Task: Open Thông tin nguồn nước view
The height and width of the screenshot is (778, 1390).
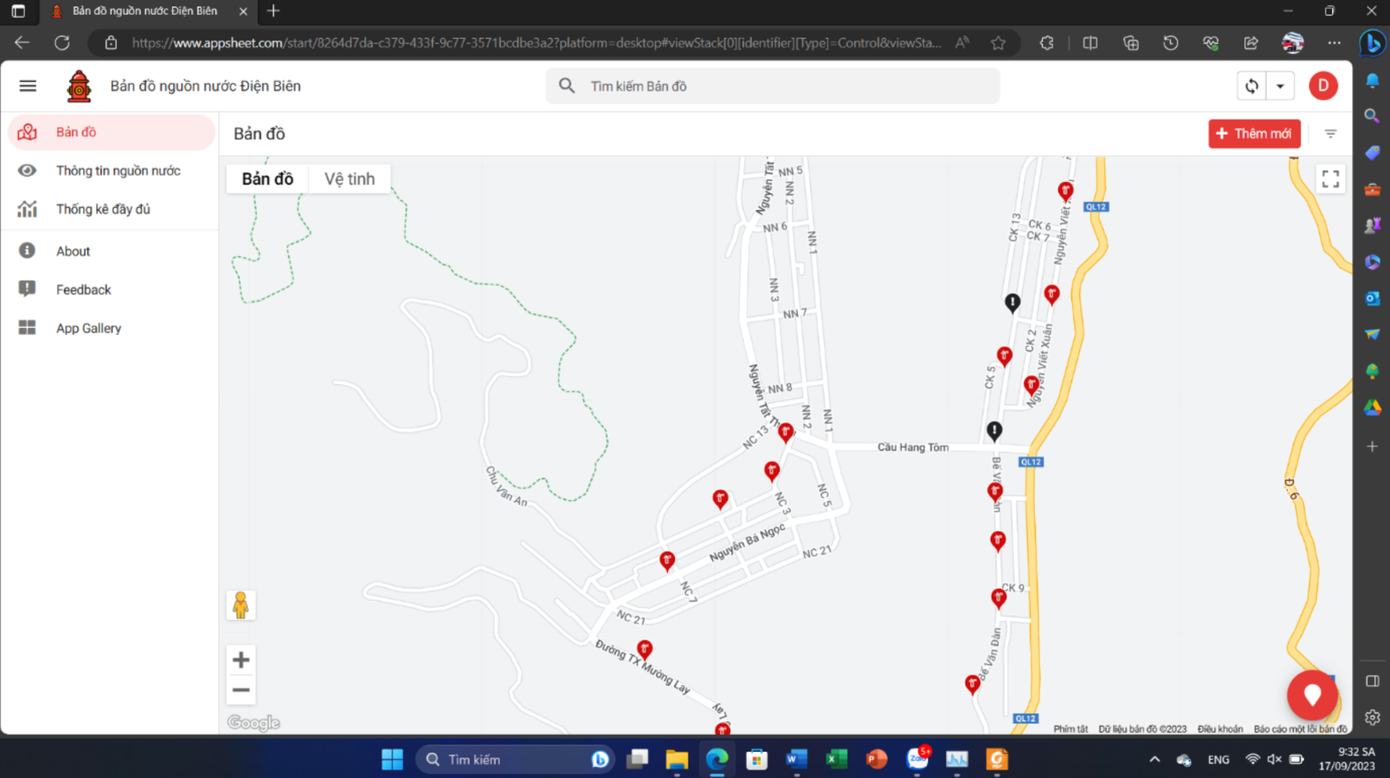Action: [x=118, y=171]
